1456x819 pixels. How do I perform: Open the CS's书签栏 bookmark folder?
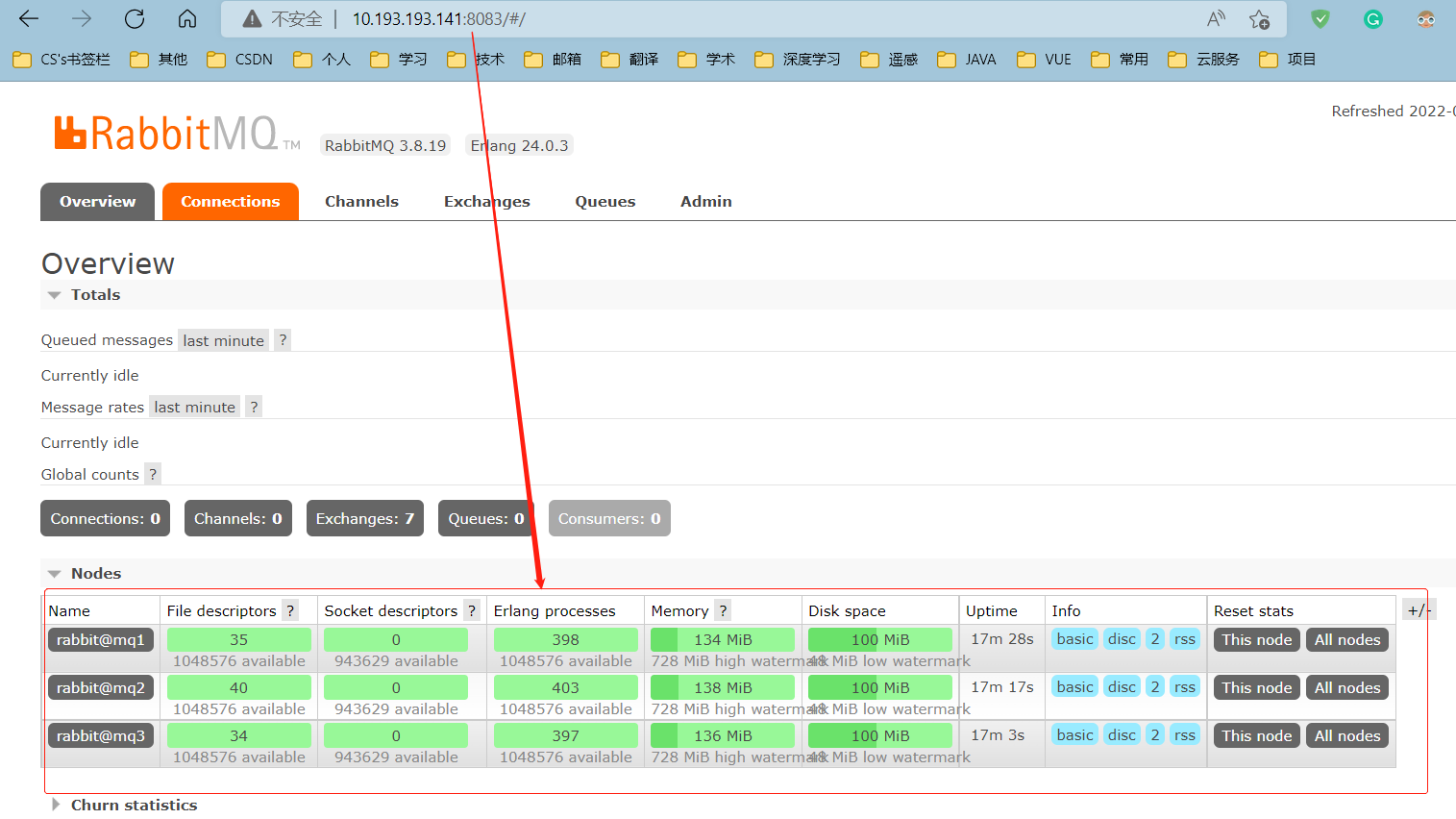[x=62, y=60]
